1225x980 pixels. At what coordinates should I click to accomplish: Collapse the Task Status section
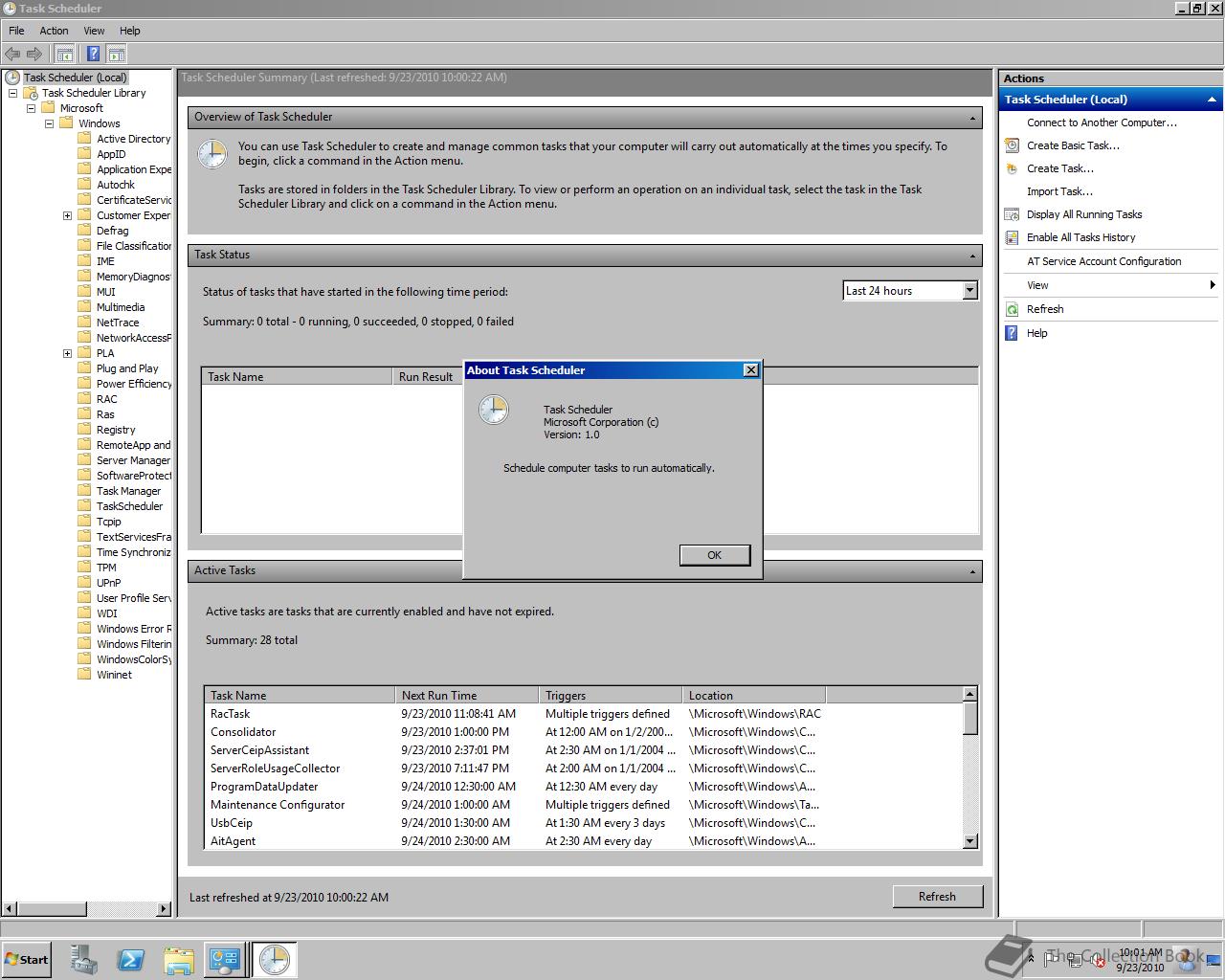coord(972,256)
